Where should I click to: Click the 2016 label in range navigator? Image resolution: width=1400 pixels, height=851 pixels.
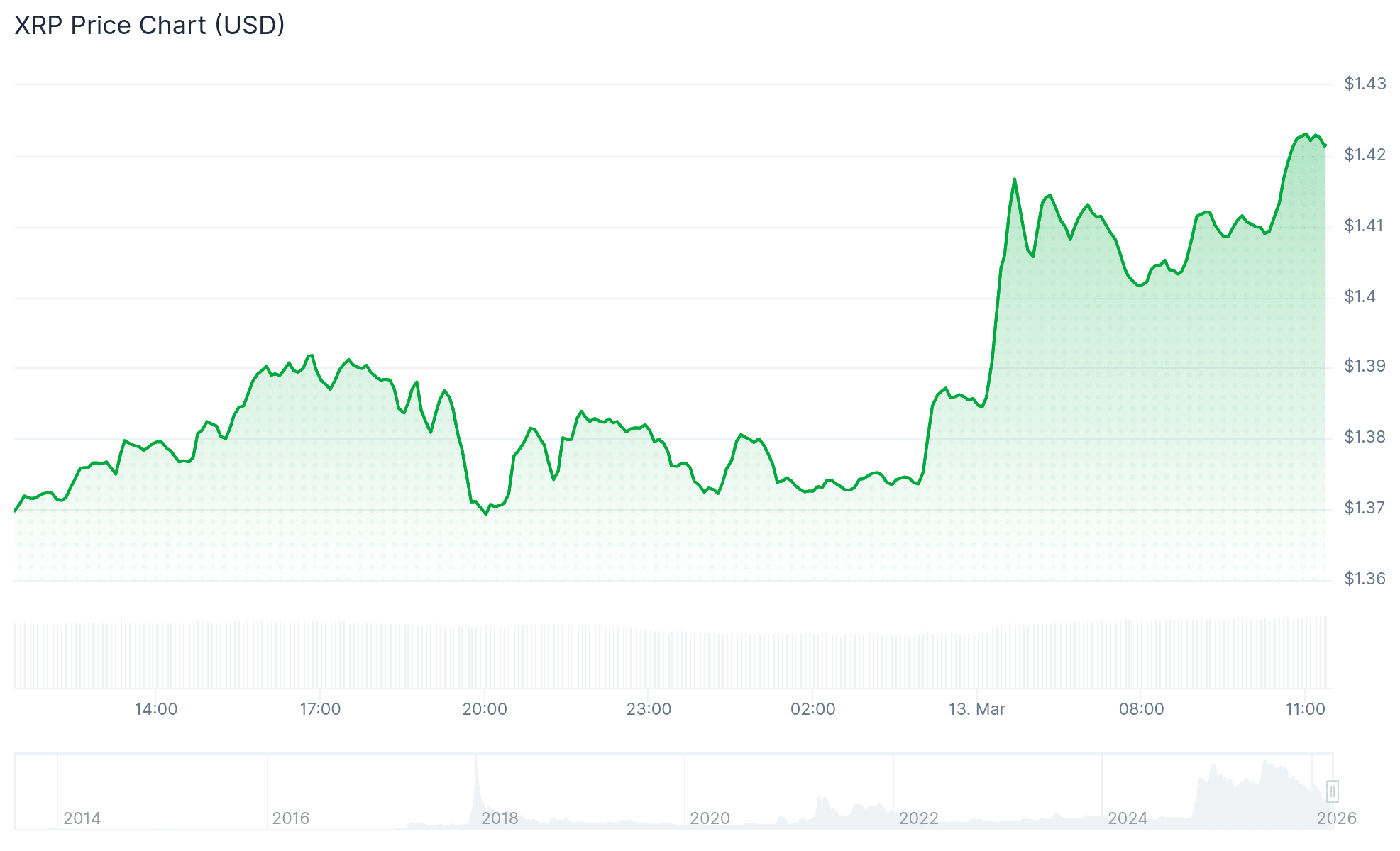tap(291, 818)
